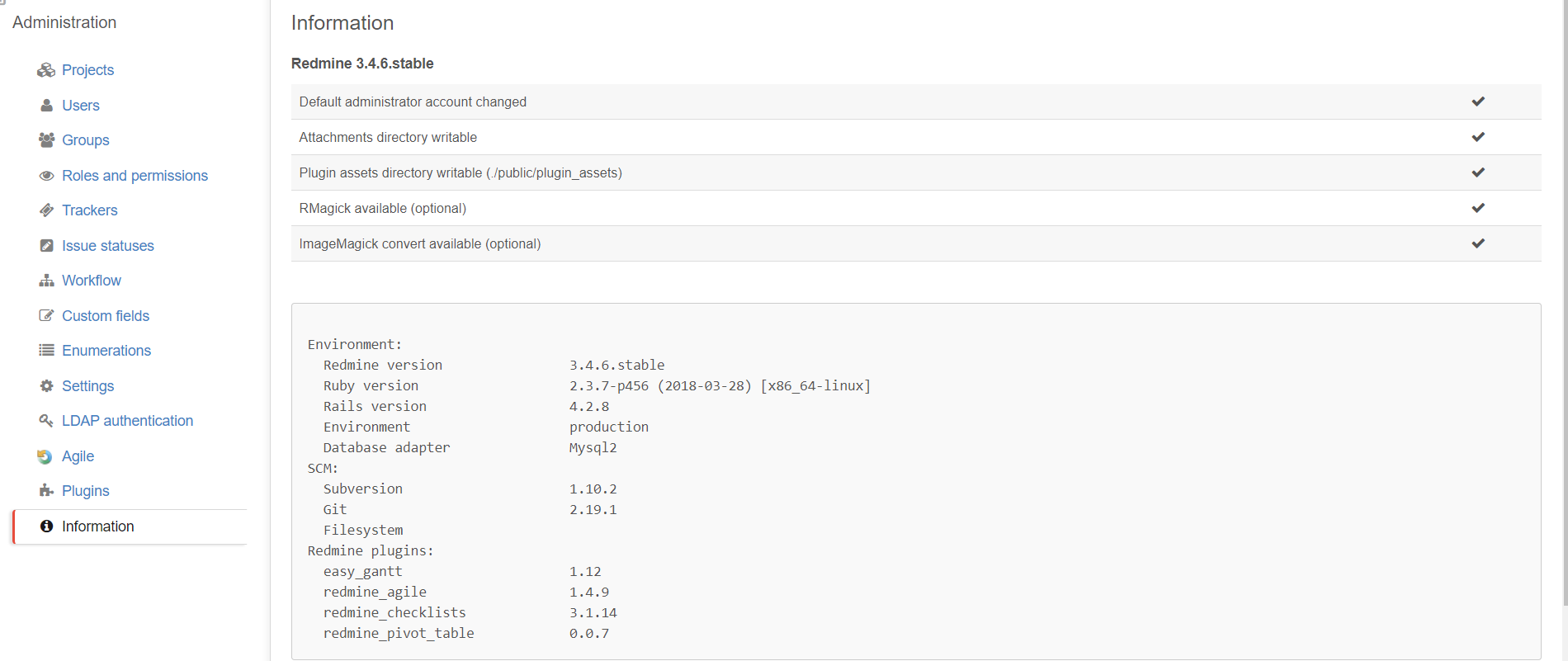
Task: Navigate to Trackers
Action: [90, 210]
